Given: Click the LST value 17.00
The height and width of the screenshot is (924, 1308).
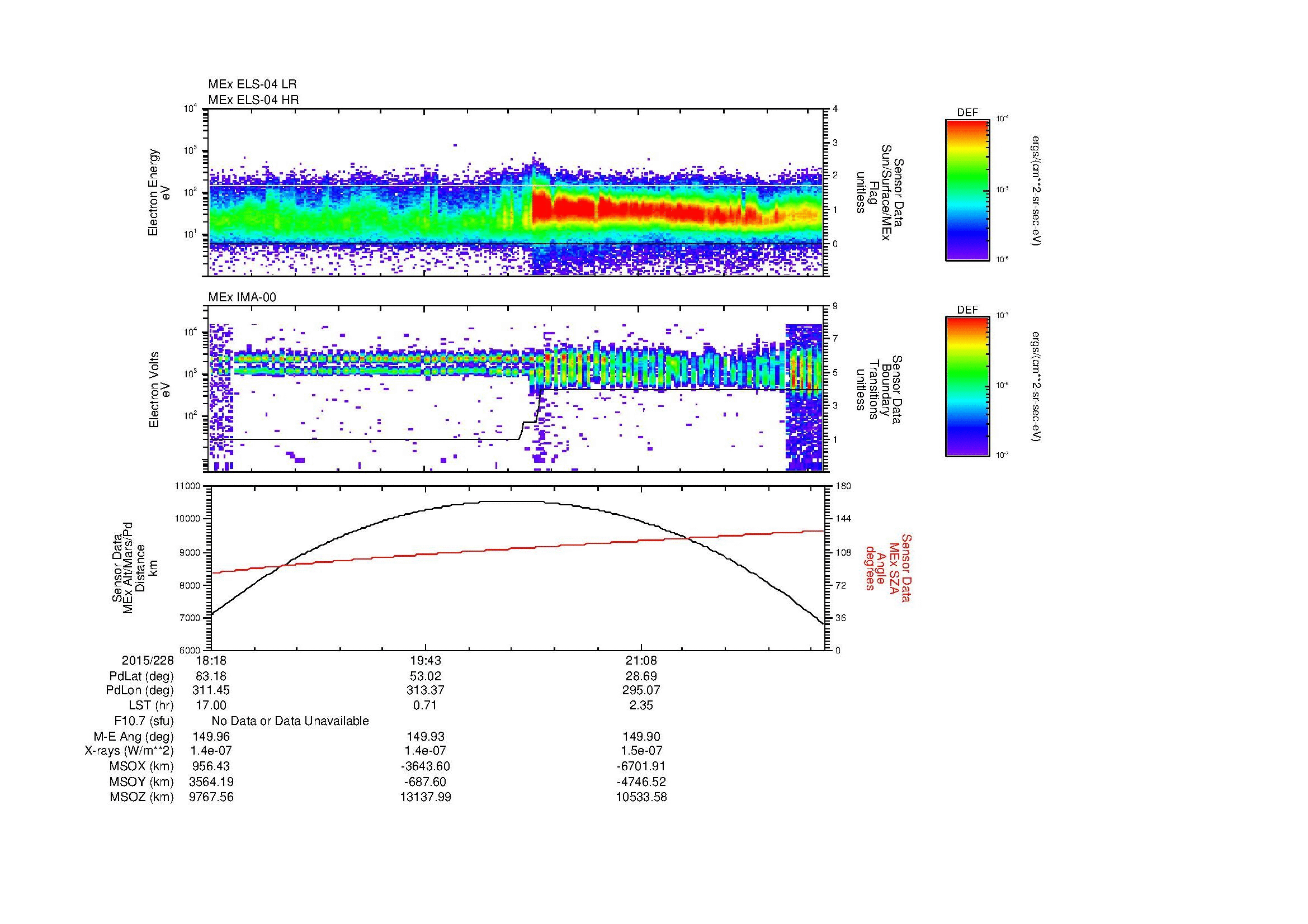Looking at the screenshot, I should tap(211, 706).
